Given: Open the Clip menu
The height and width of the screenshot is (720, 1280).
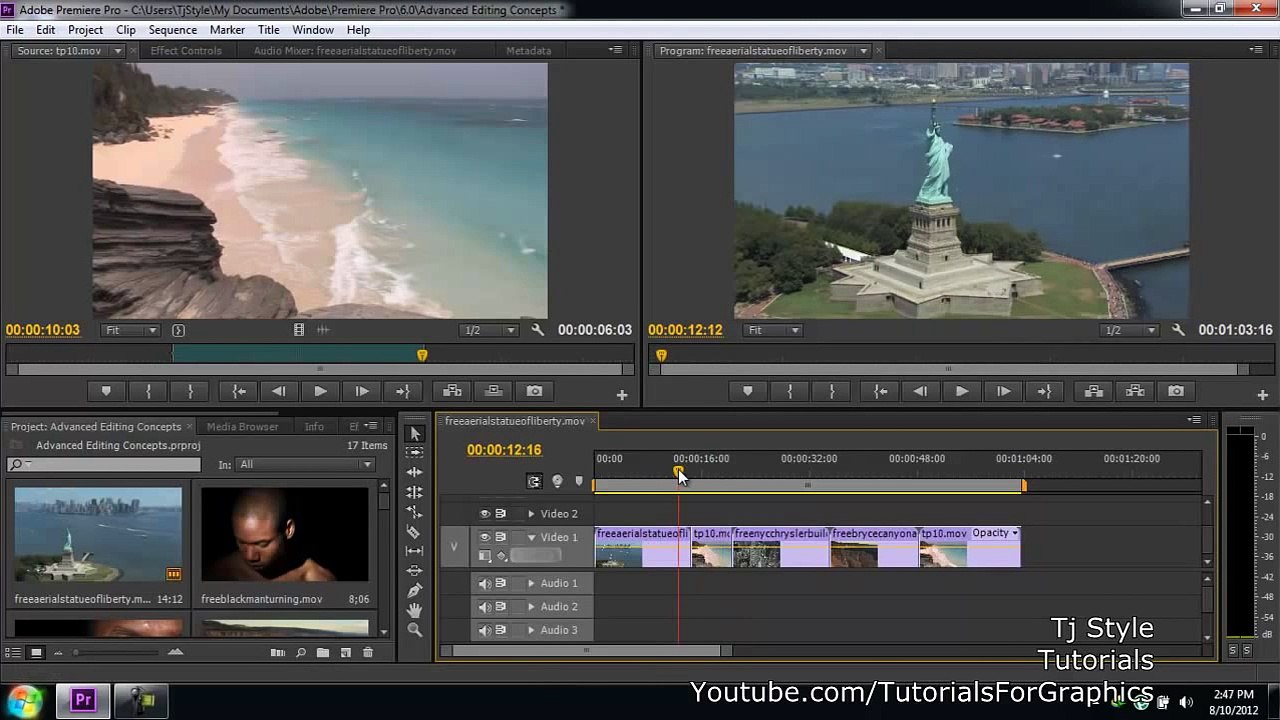Looking at the screenshot, I should pyautogui.click(x=125, y=30).
